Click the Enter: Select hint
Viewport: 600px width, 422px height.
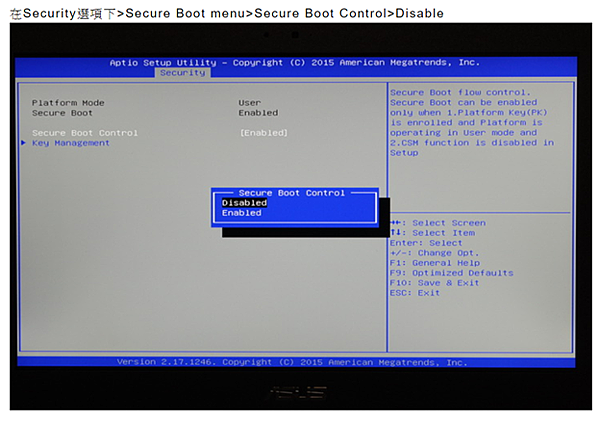[x=426, y=243]
